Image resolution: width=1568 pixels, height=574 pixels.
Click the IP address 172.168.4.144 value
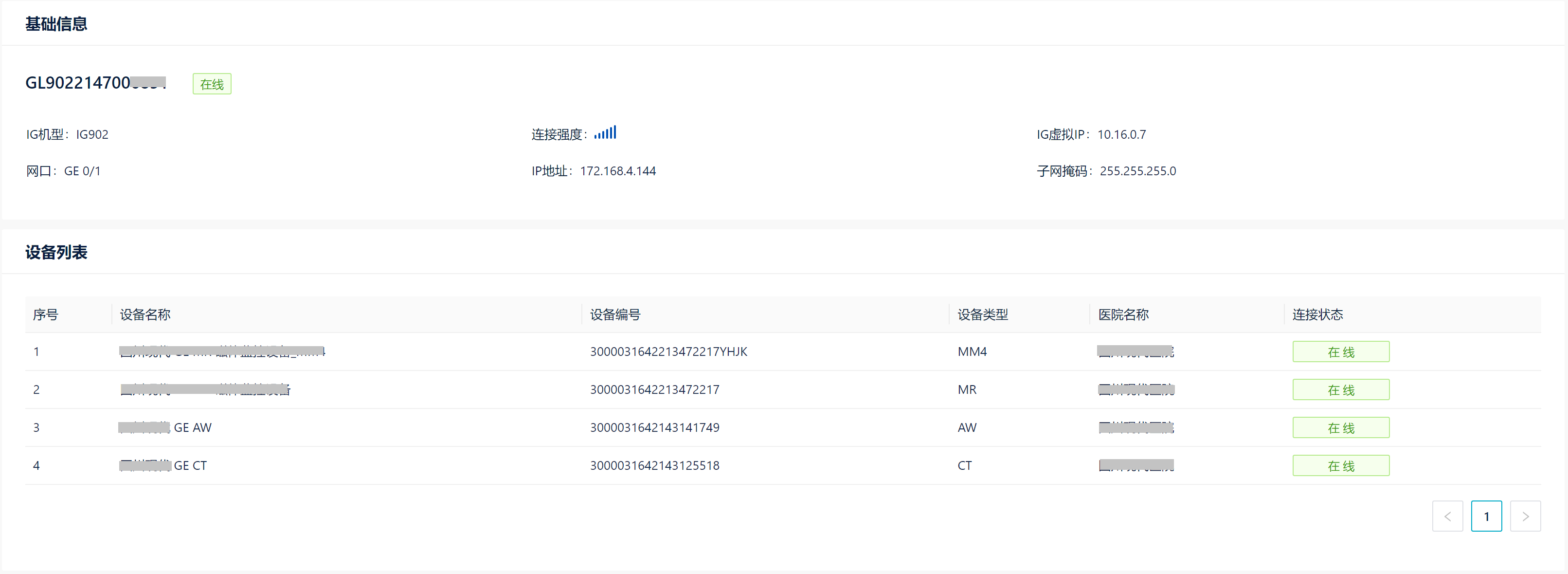tap(618, 170)
